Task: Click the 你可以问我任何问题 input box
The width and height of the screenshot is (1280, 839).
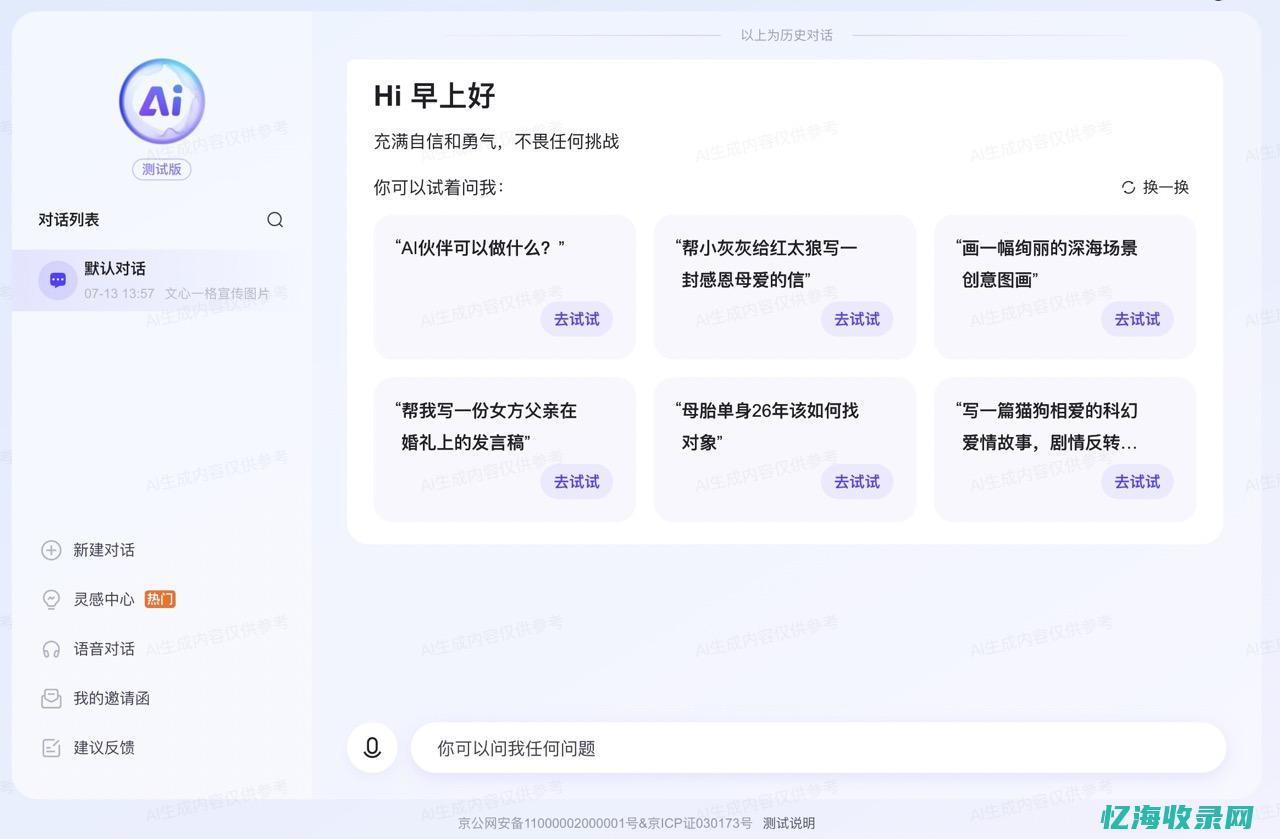Action: point(818,748)
